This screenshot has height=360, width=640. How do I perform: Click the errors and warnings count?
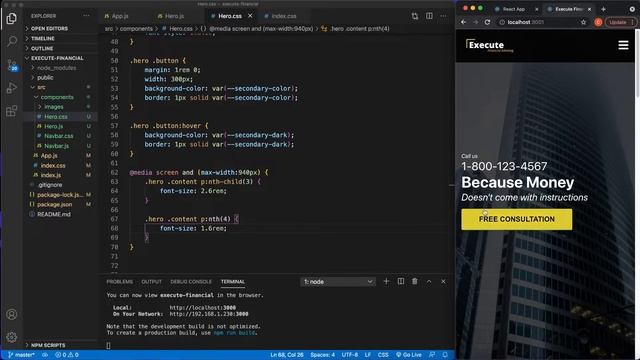click(x=67, y=355)
